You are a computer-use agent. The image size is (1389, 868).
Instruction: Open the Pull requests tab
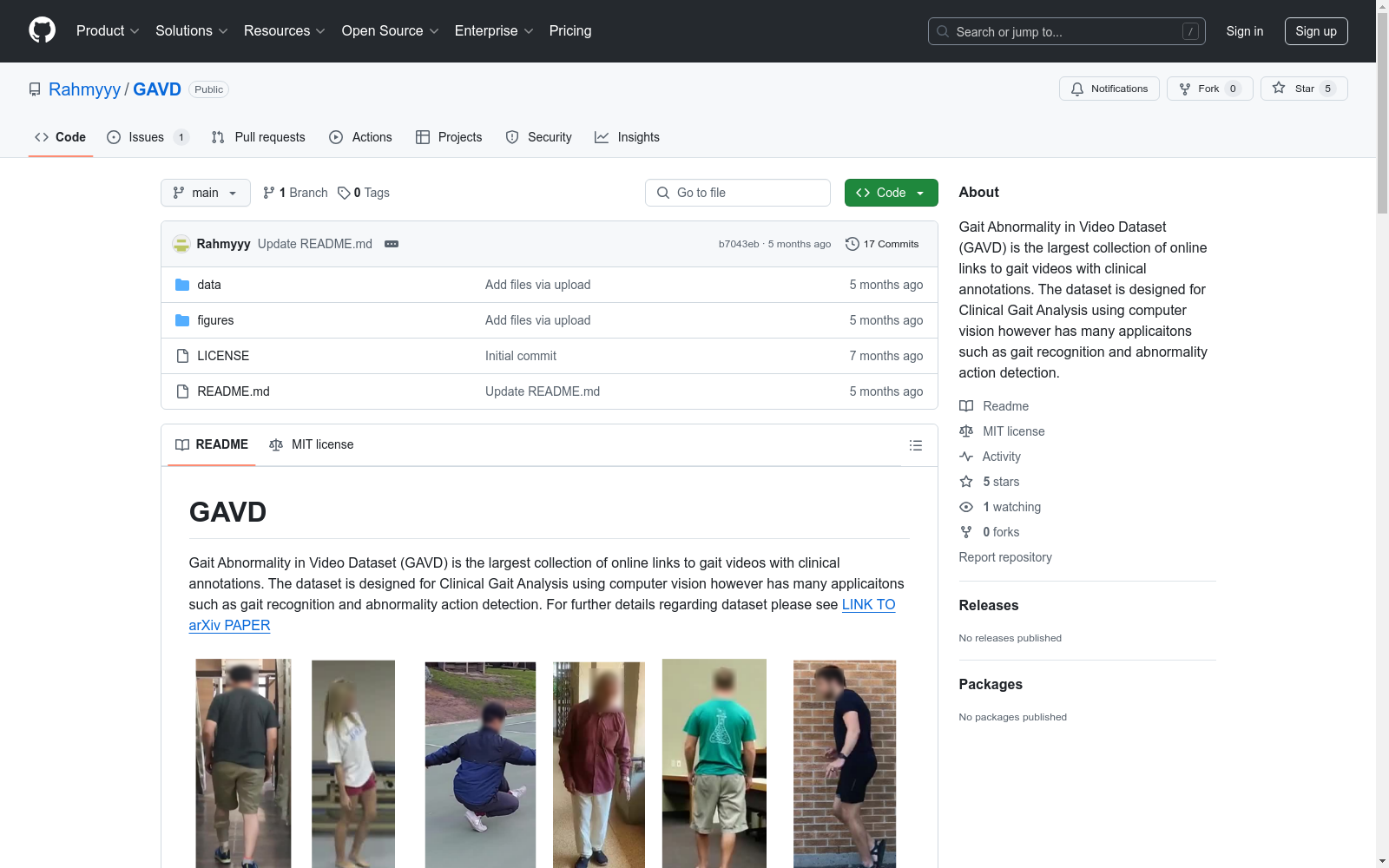pyautogui.click(x=259, y=137)
